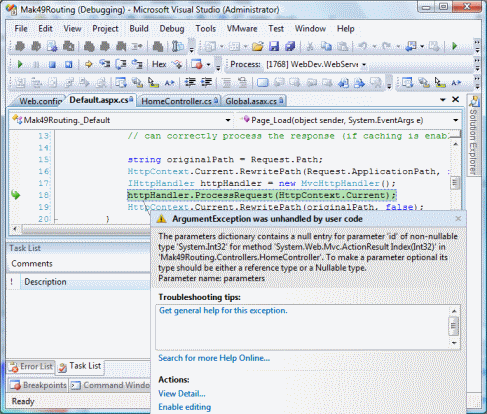Image resolution: width=487 pixels, height=414 pixels.
Task: Cut selection using the scissors icon
Action: tap(310, 46)
